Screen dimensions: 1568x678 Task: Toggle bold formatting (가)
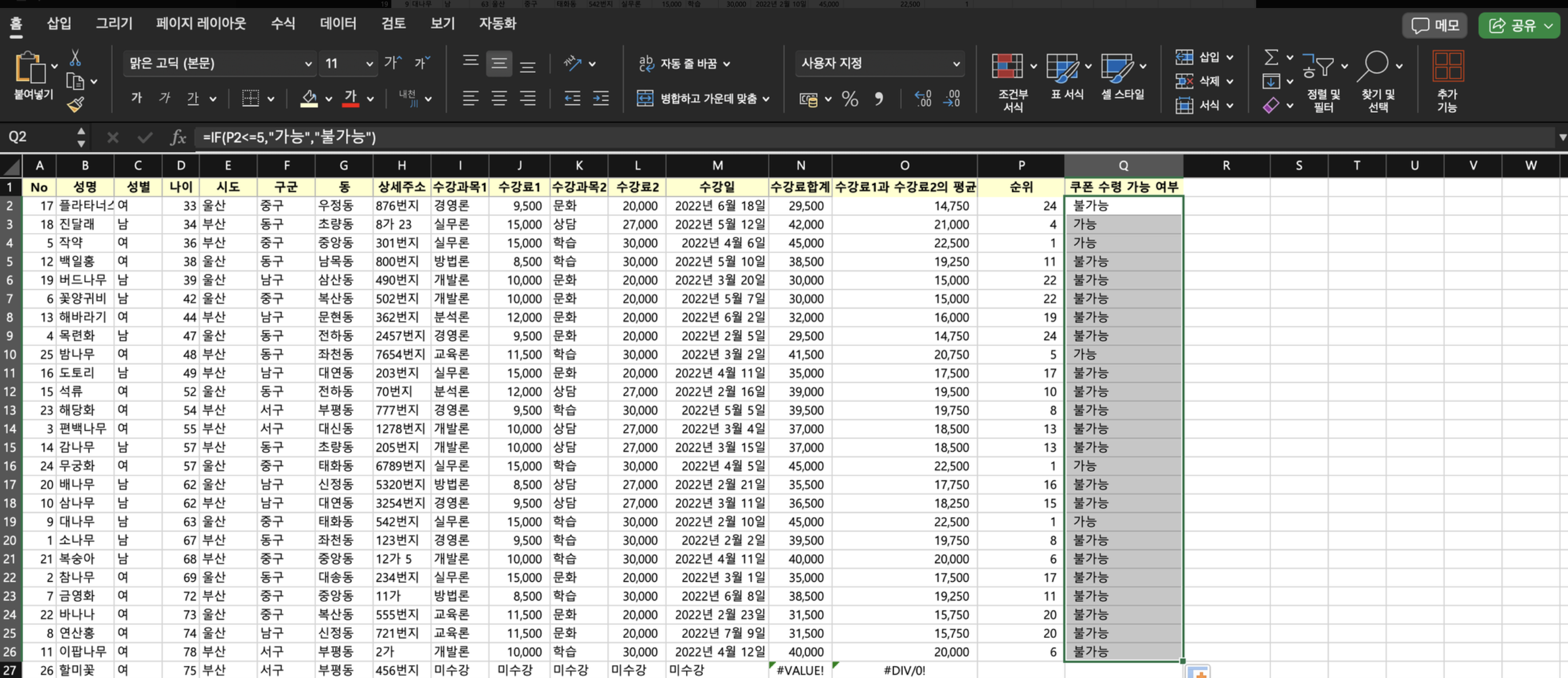136,98
